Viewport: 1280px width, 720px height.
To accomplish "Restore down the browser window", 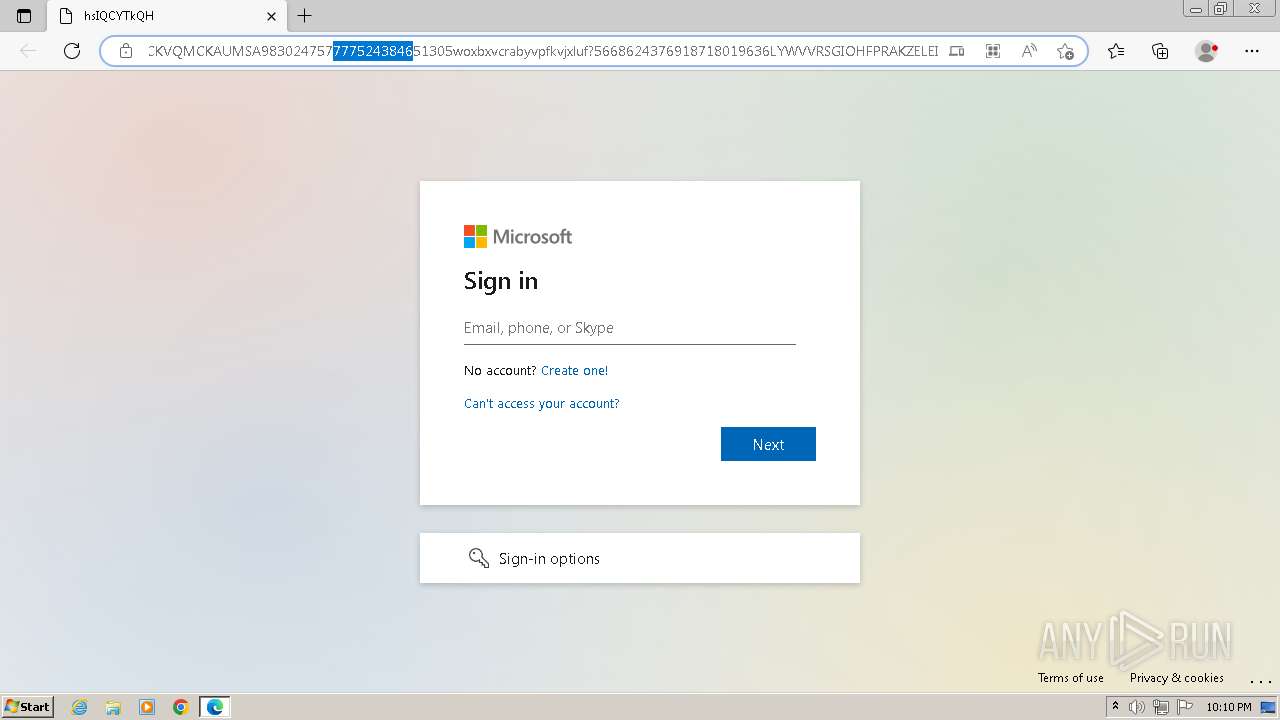I will [x=1221, y=8].
